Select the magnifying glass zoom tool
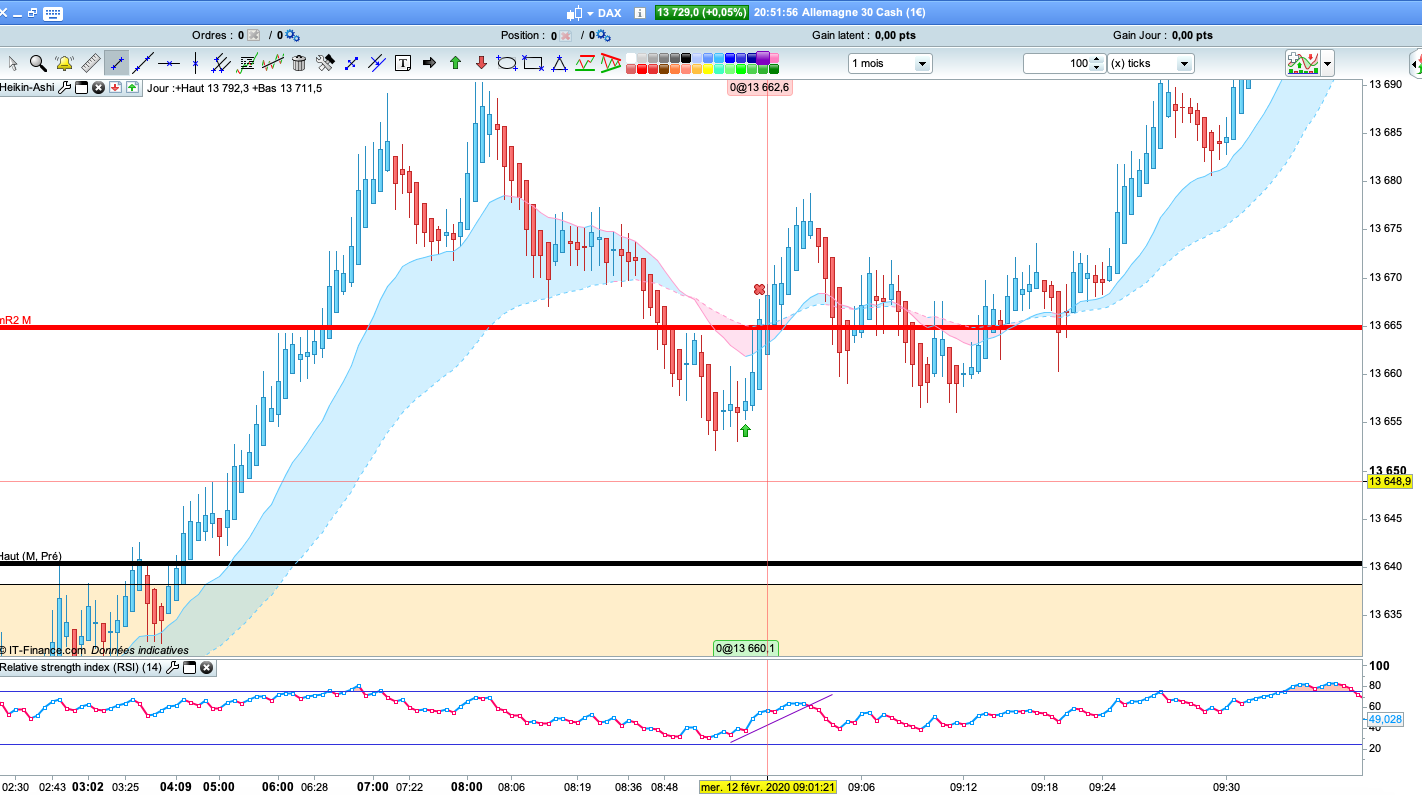 coord(38,63)
